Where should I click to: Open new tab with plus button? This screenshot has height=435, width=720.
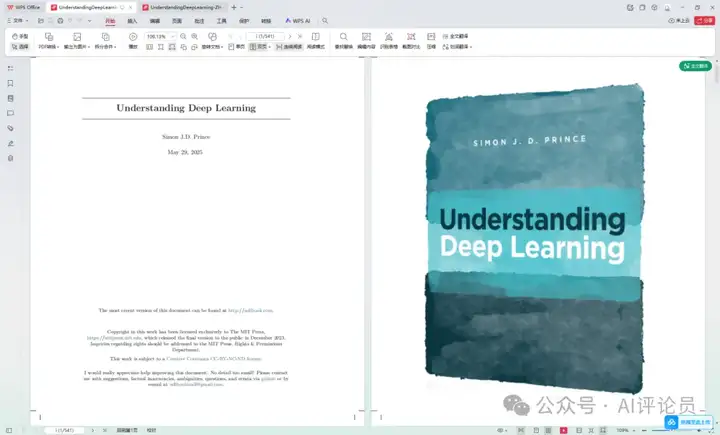click(x=234, y=7)
